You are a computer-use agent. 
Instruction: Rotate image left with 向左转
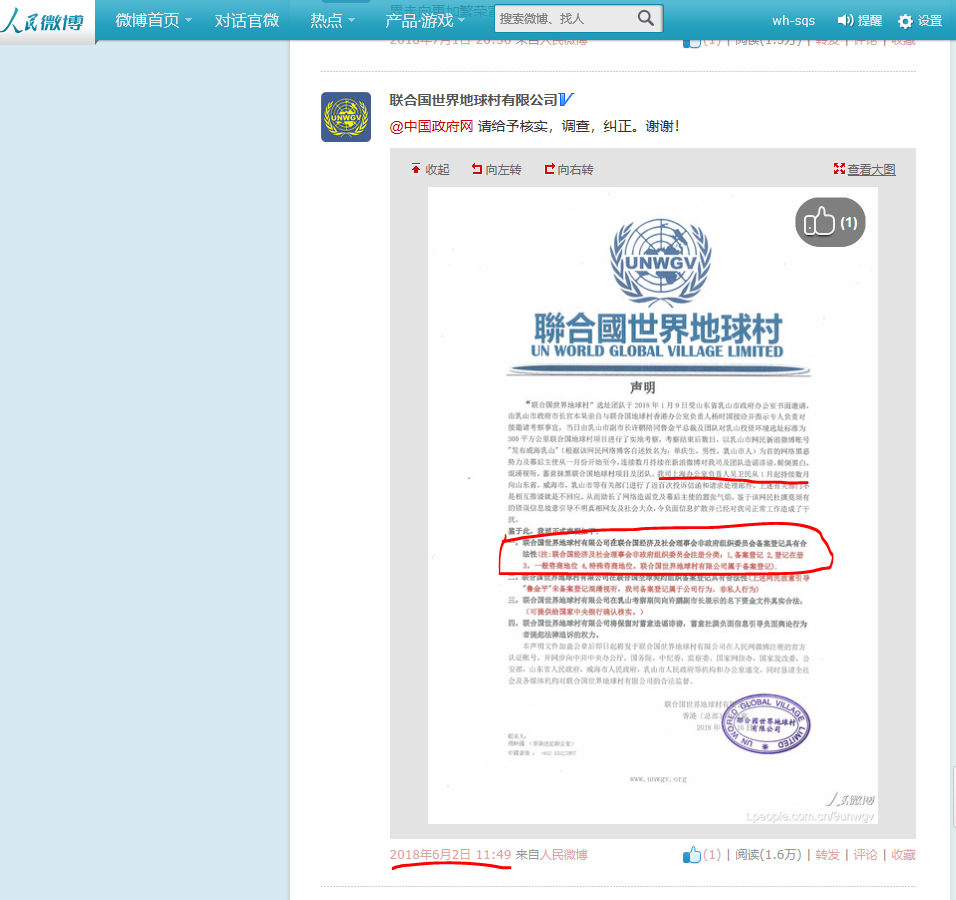[496, 170]
